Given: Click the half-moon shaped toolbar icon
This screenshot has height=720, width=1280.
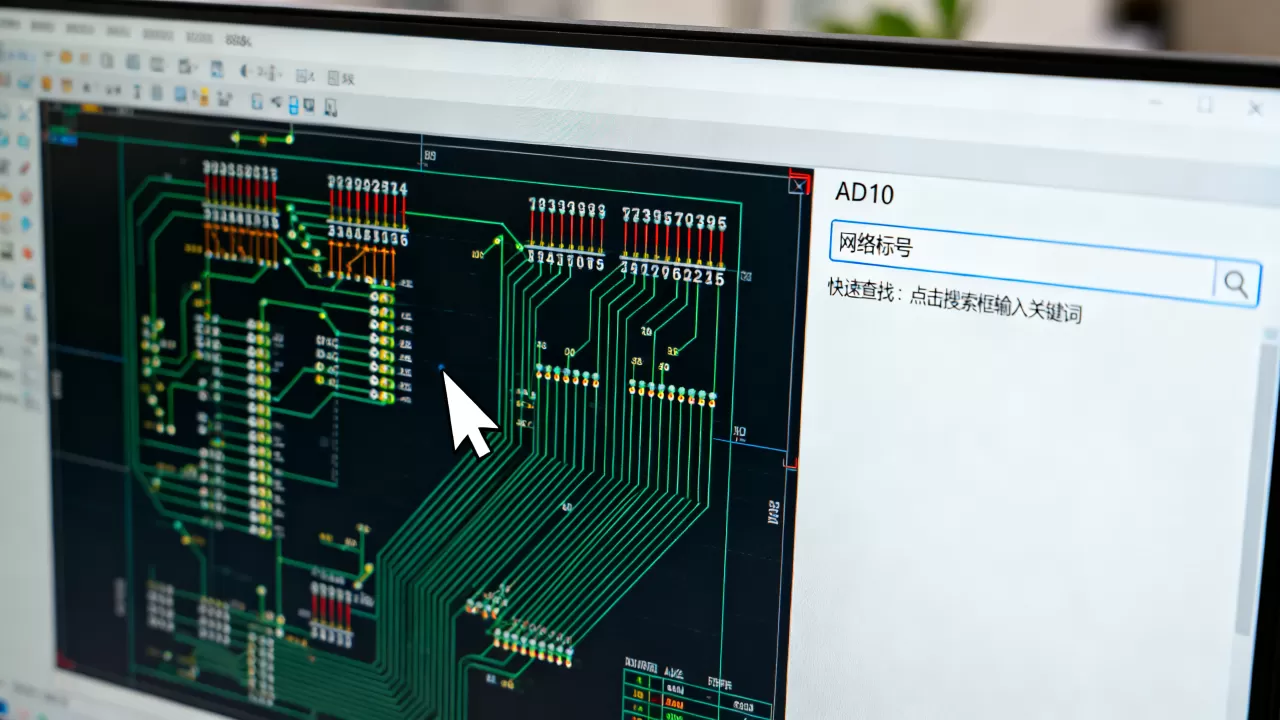Looking at the screenshot, I should (x=244, y=71).
